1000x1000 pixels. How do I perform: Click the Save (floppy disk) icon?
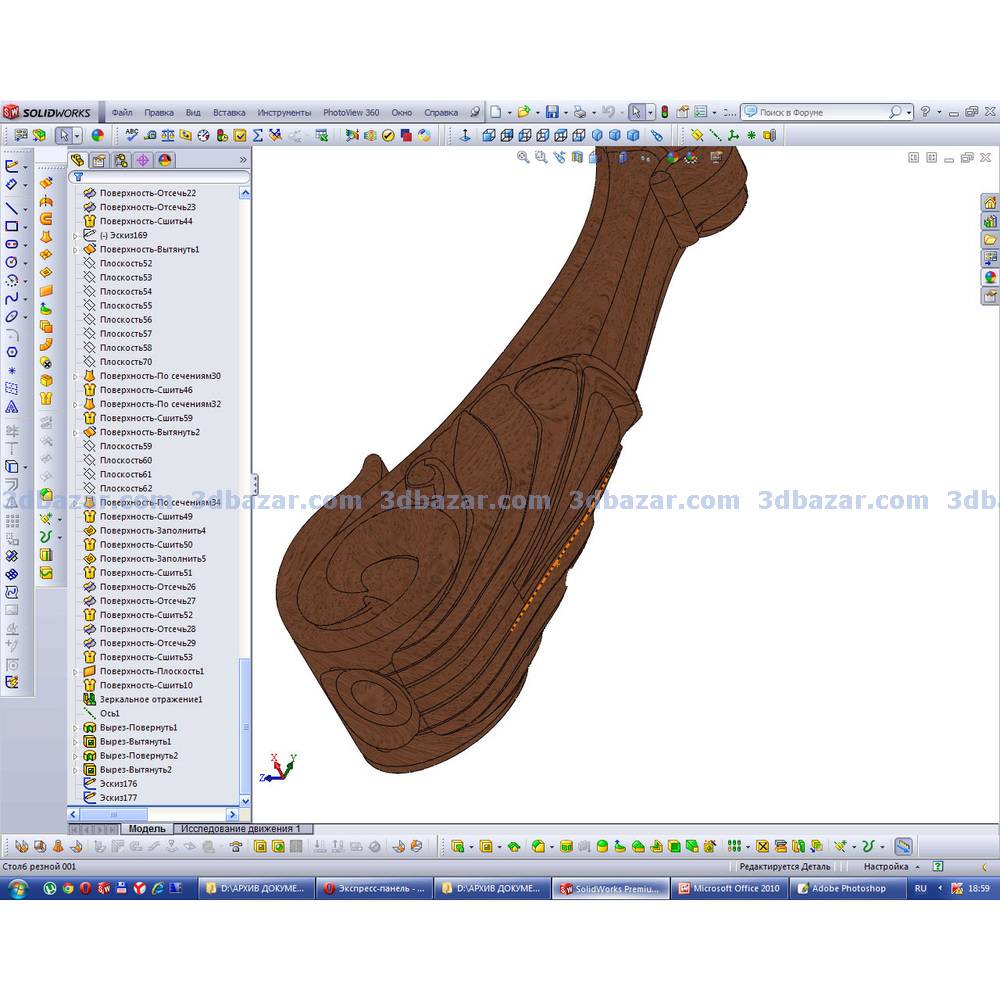click(x=551, y=112)
